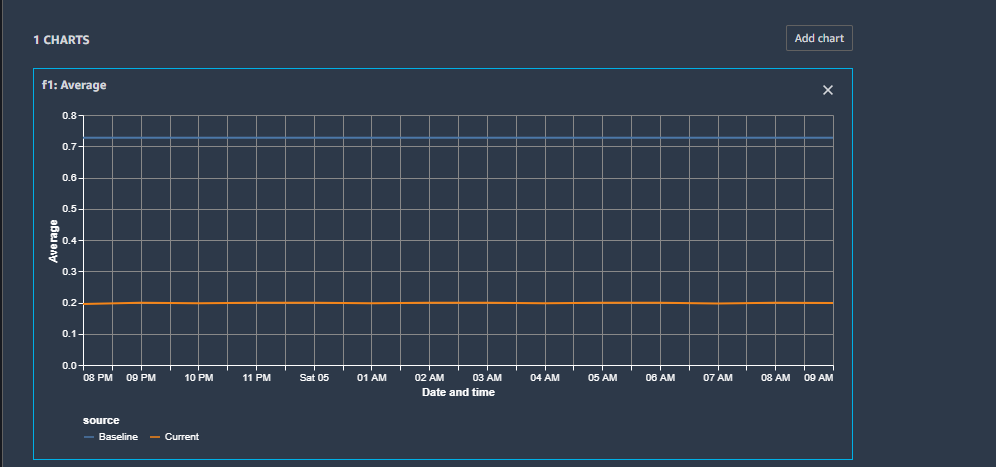Click the 11 PM x-axis tick label
Viewport: 996px width, 467px height.
click(256, 378)
